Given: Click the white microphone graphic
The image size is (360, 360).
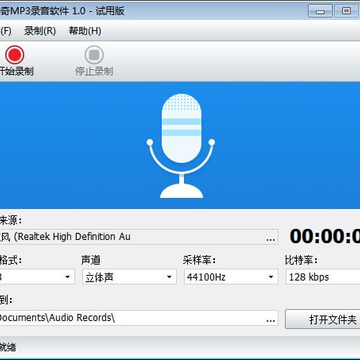Looking at the screenshot, I should [181, 146].
